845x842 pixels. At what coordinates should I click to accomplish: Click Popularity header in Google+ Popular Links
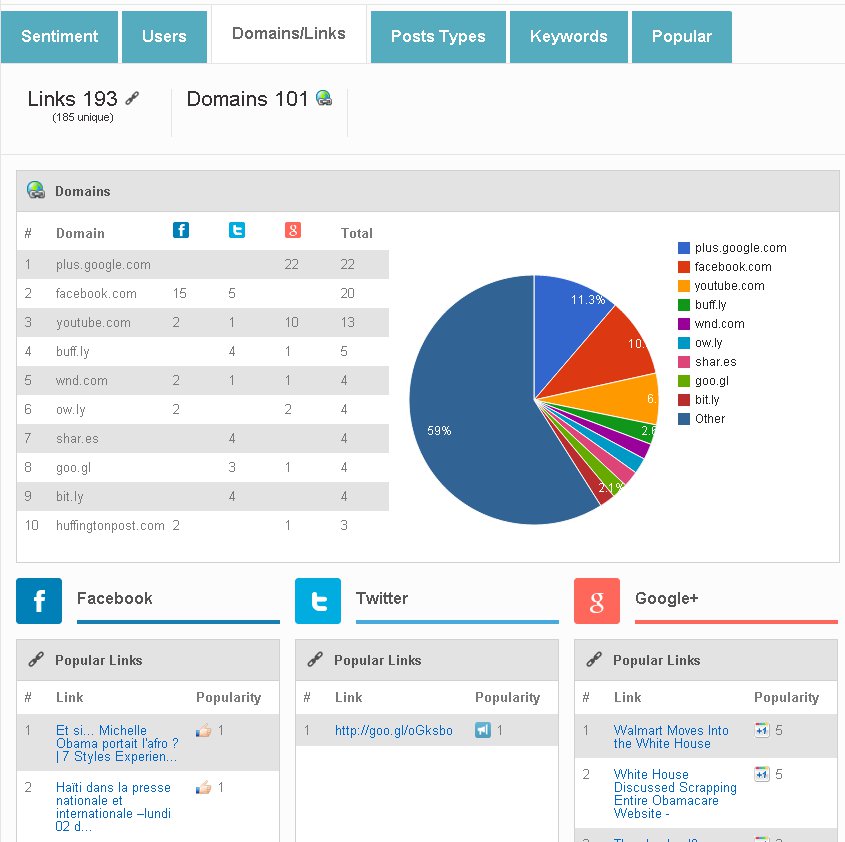coord(787,698)
